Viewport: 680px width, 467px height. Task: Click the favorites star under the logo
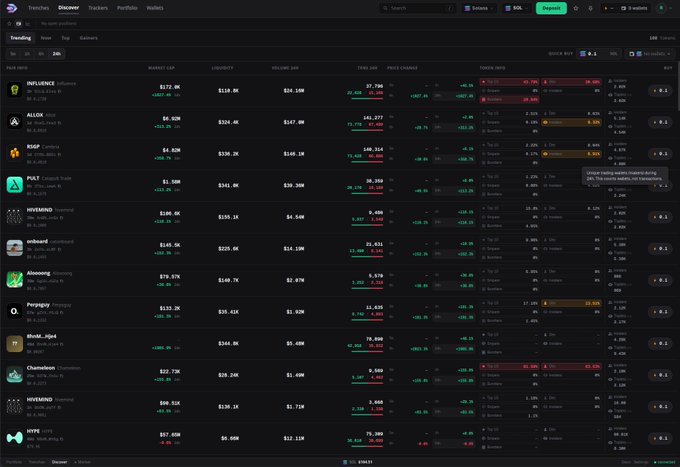[9, 23]
